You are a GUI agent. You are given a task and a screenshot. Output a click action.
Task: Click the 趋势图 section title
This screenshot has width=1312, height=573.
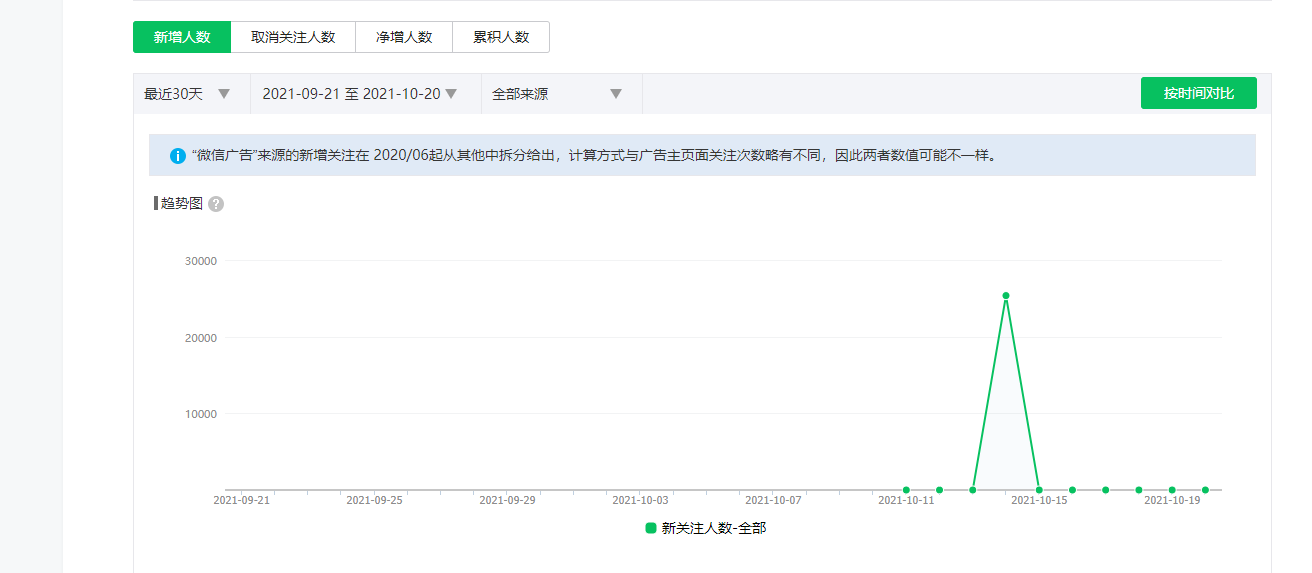coord(181,203)
